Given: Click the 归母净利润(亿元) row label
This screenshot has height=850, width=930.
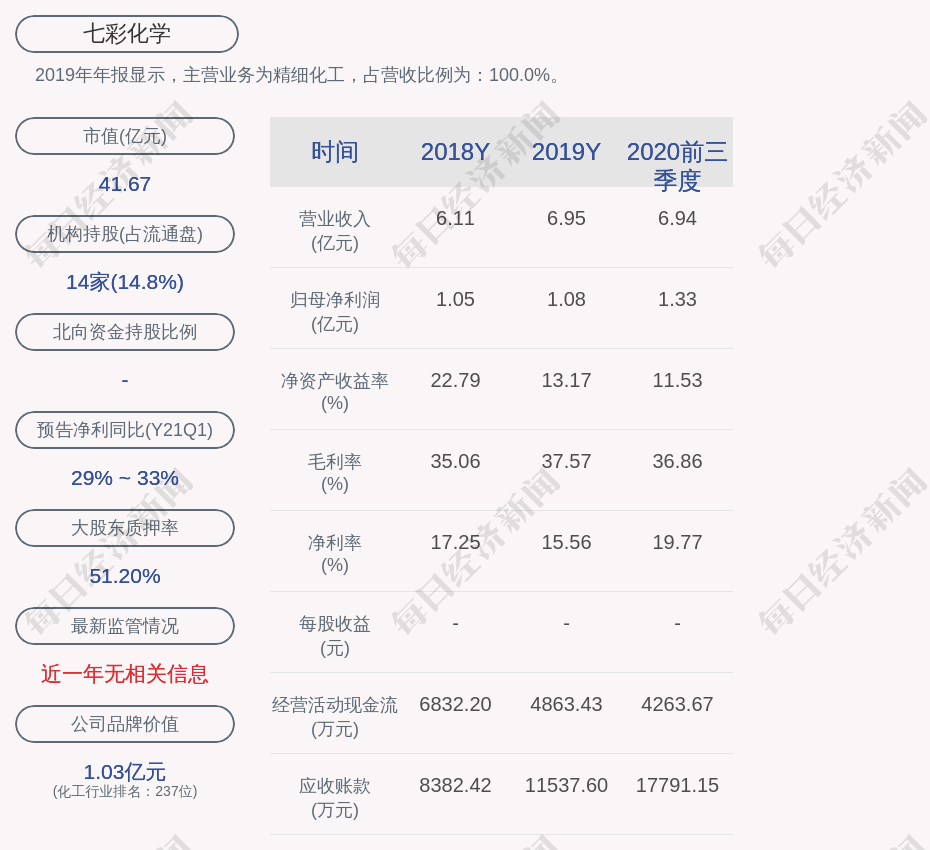Looking at the screenshot, I should click(335, 311).
